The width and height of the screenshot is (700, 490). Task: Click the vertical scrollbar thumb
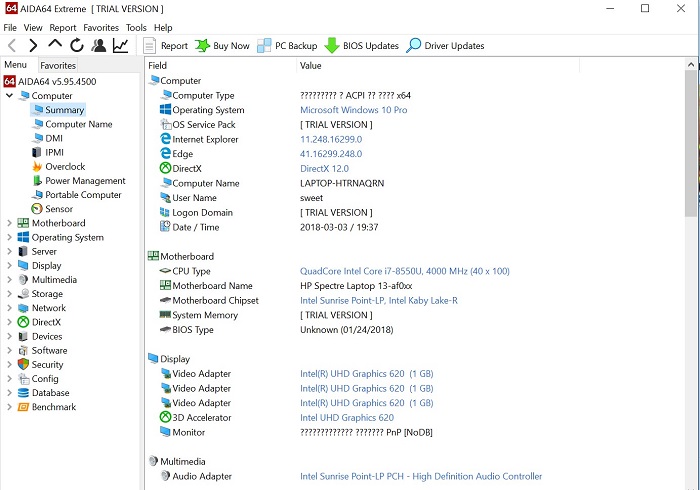click(691, 144)
